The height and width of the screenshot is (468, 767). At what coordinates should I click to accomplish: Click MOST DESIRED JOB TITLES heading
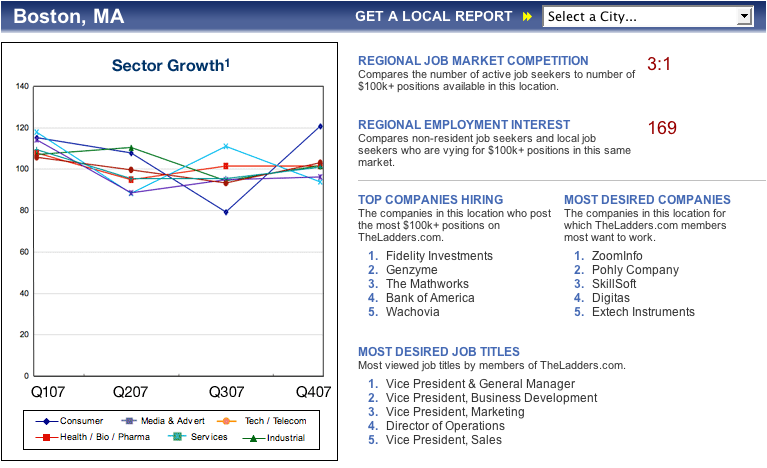coord(439,352)
